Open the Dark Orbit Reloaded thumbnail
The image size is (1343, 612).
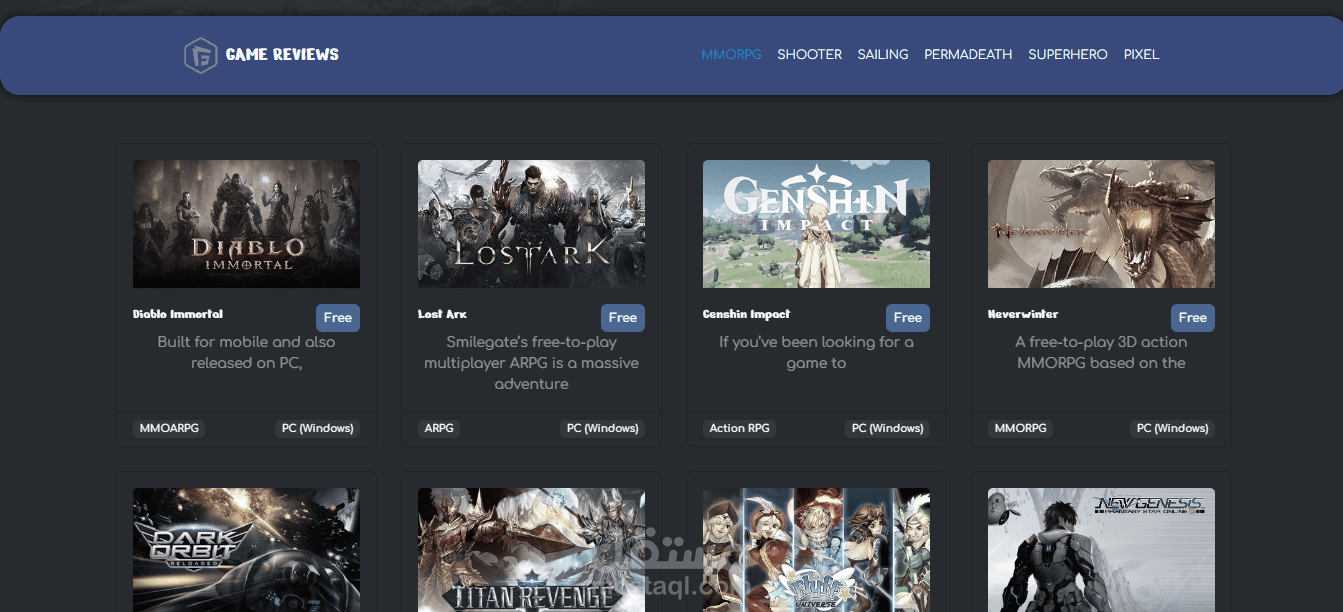coord(246,550)
